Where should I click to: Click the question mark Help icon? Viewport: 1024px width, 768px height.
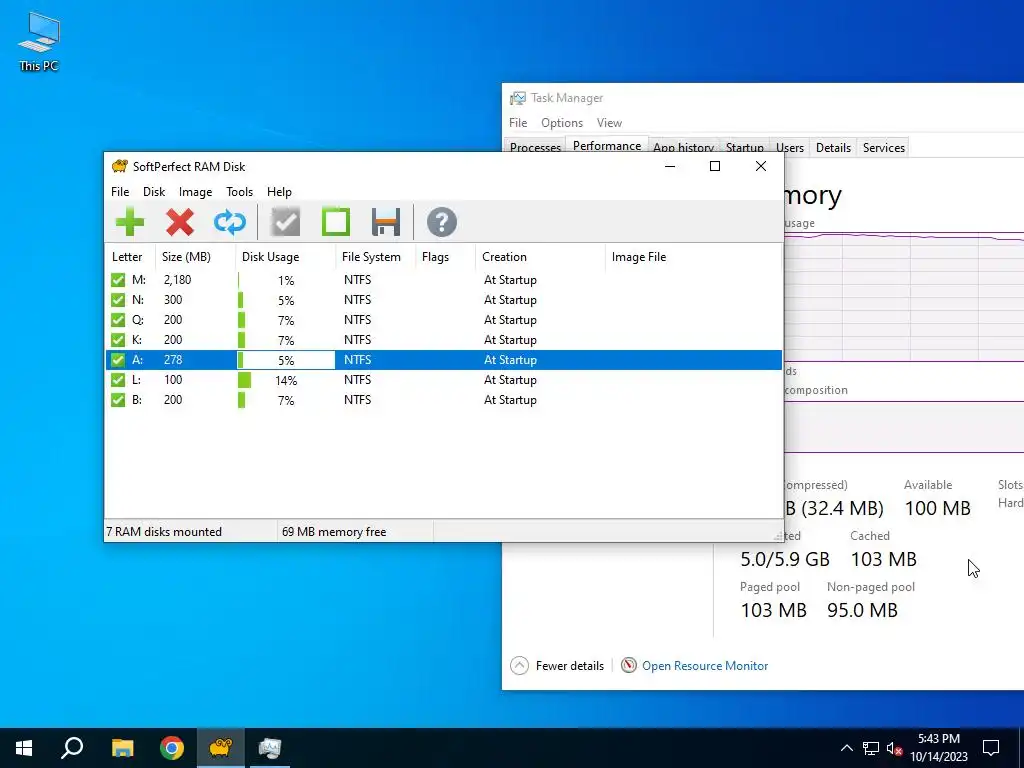(441, 222)
